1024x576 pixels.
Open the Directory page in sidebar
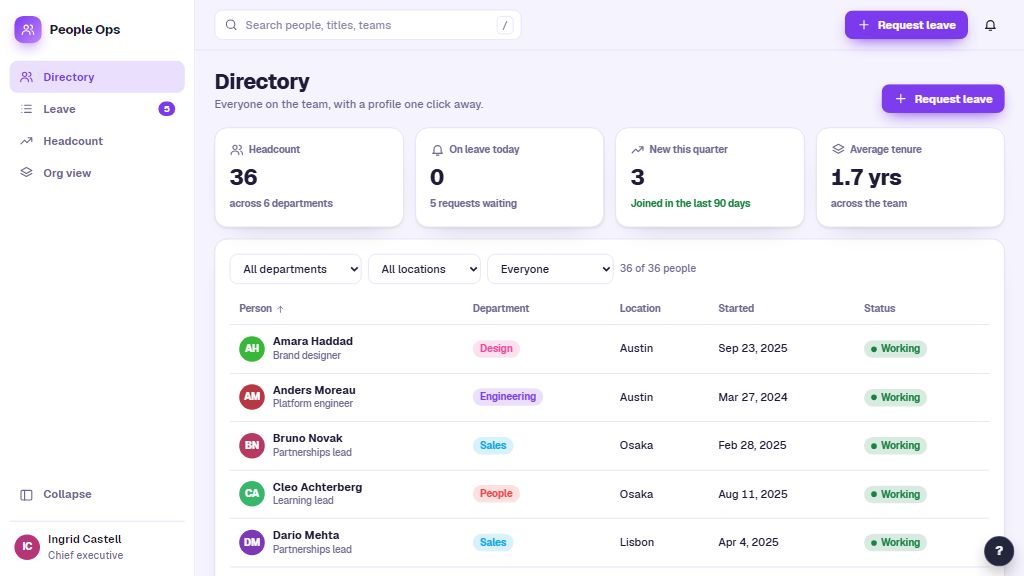[97, 77]
